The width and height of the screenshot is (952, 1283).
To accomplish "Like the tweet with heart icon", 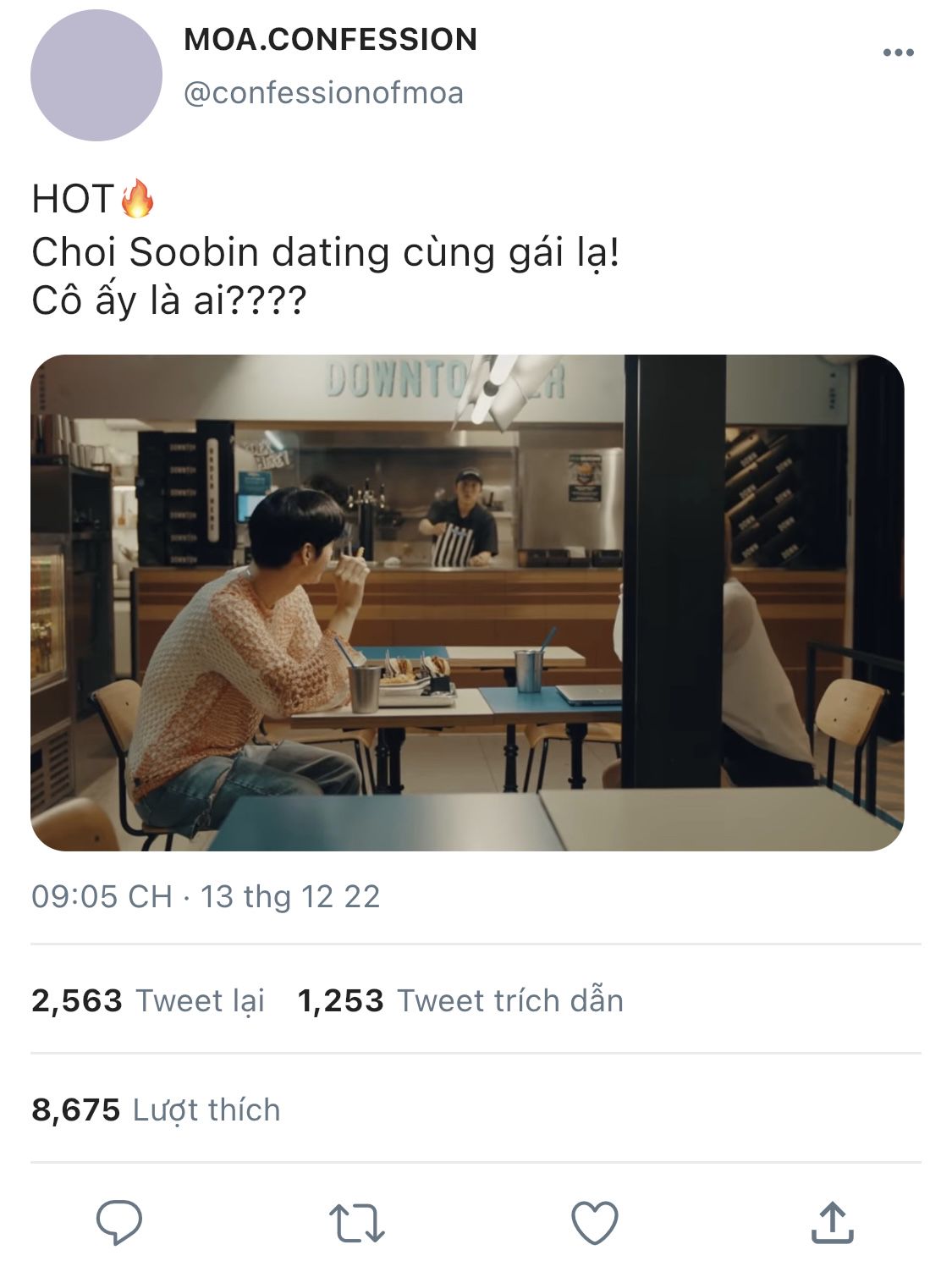I will tap(595, 1223).
